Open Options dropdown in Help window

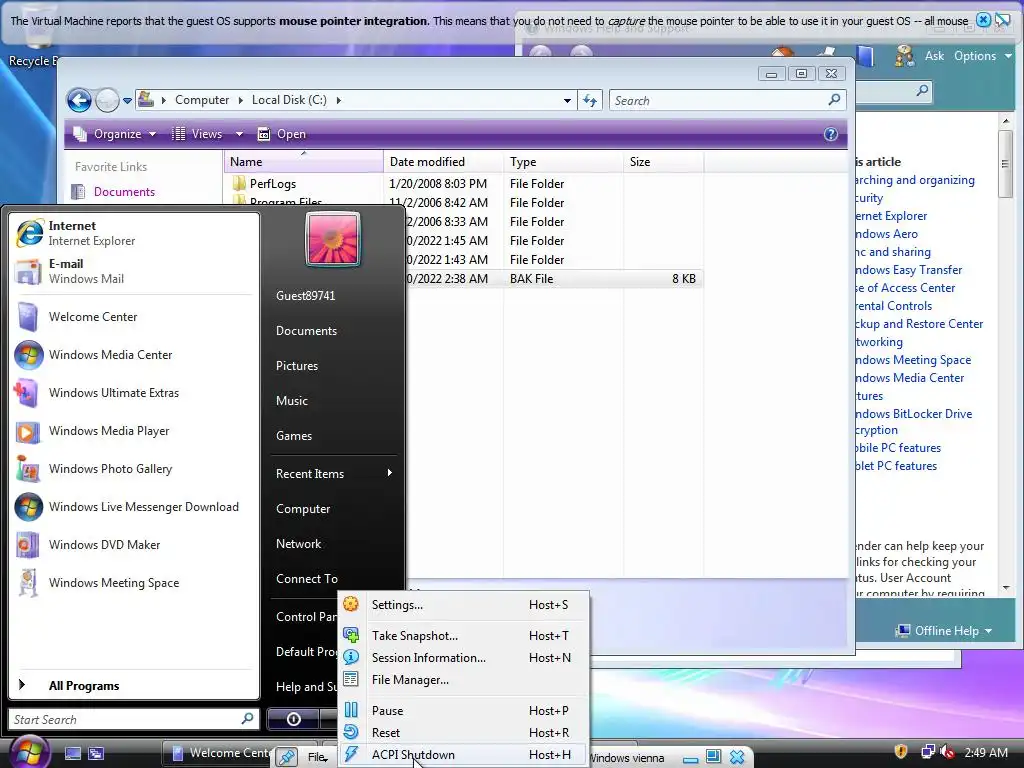(x=982, y=56)
